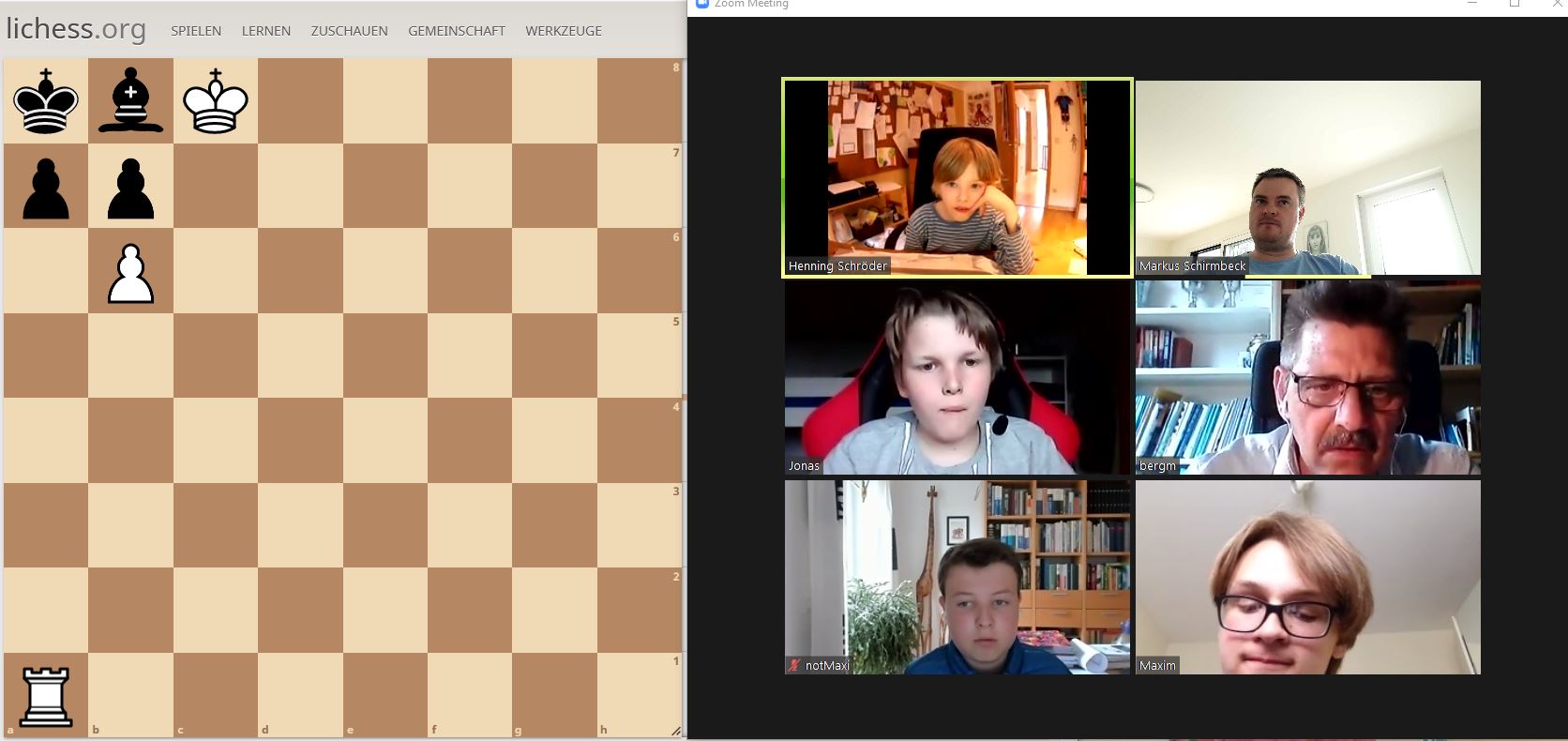Viewport: 1568px width, 741px height.
Task: Click the Zoom Meeting window icon
Action: 701,4
